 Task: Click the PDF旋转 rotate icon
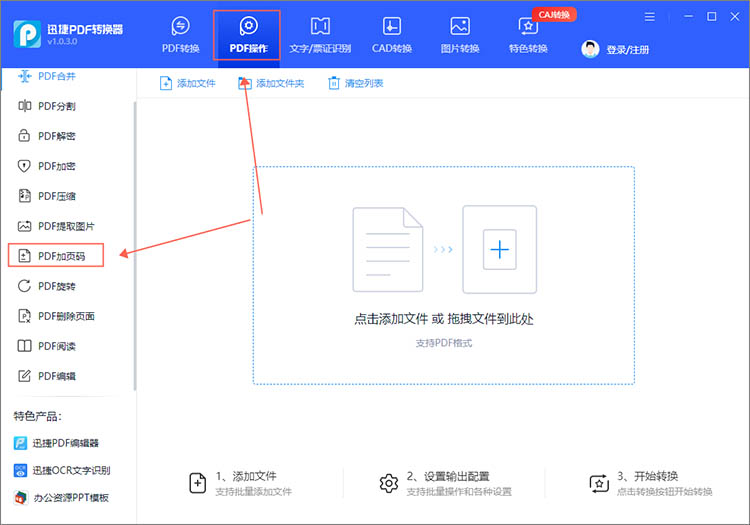[24, 286]
